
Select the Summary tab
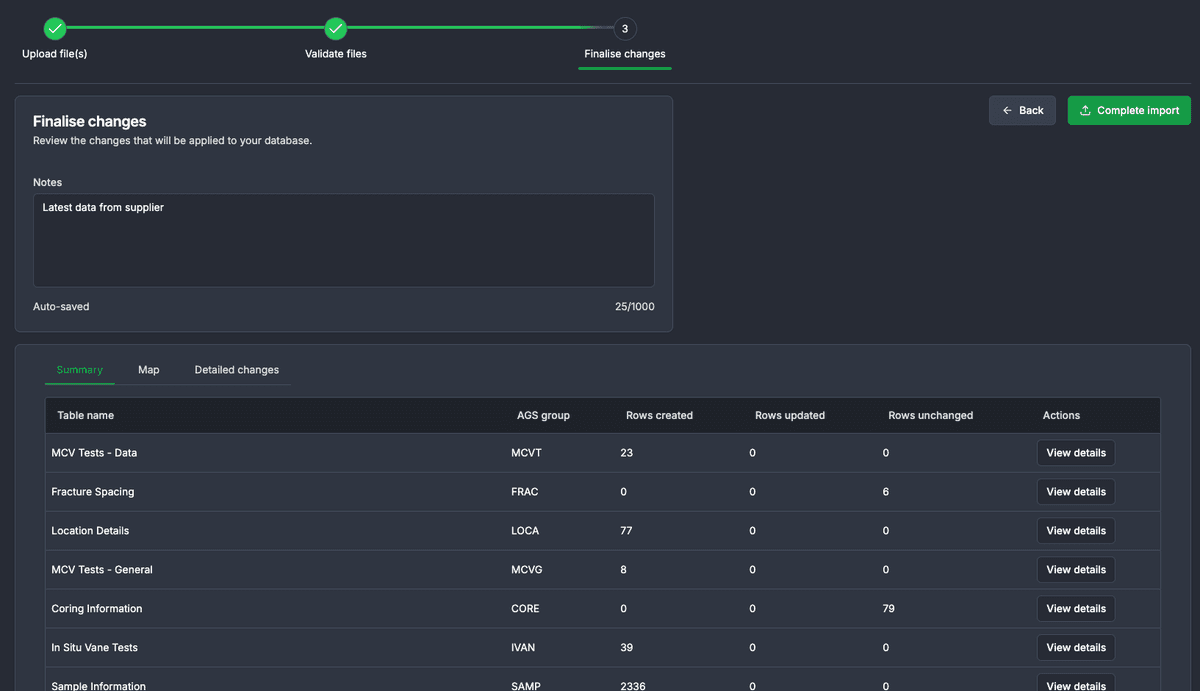tap(80, 370)
